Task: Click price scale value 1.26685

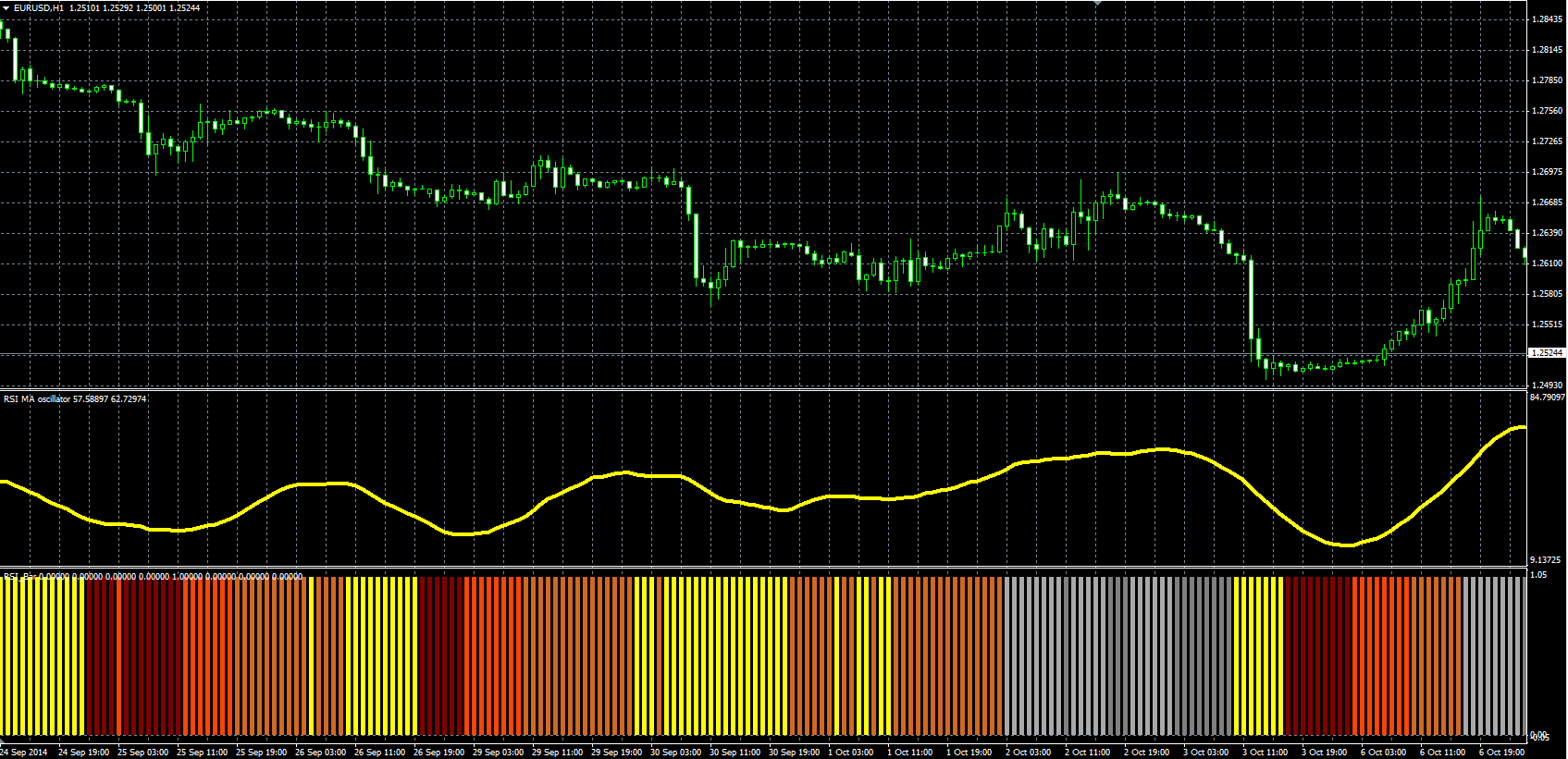Action: [x=1547, y=202]
